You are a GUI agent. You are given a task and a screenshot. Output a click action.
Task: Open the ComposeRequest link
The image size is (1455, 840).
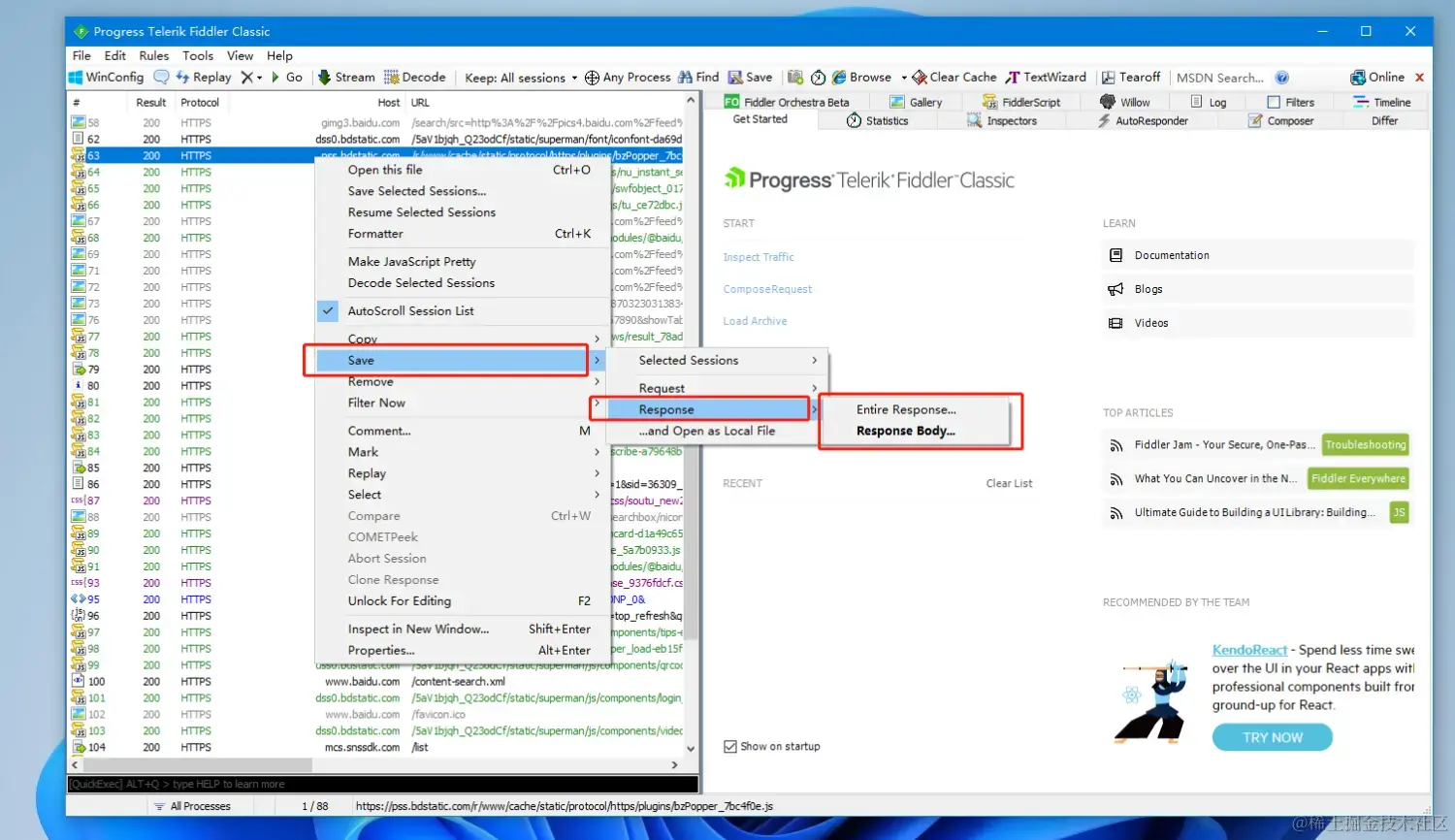(x=767, y=290)
